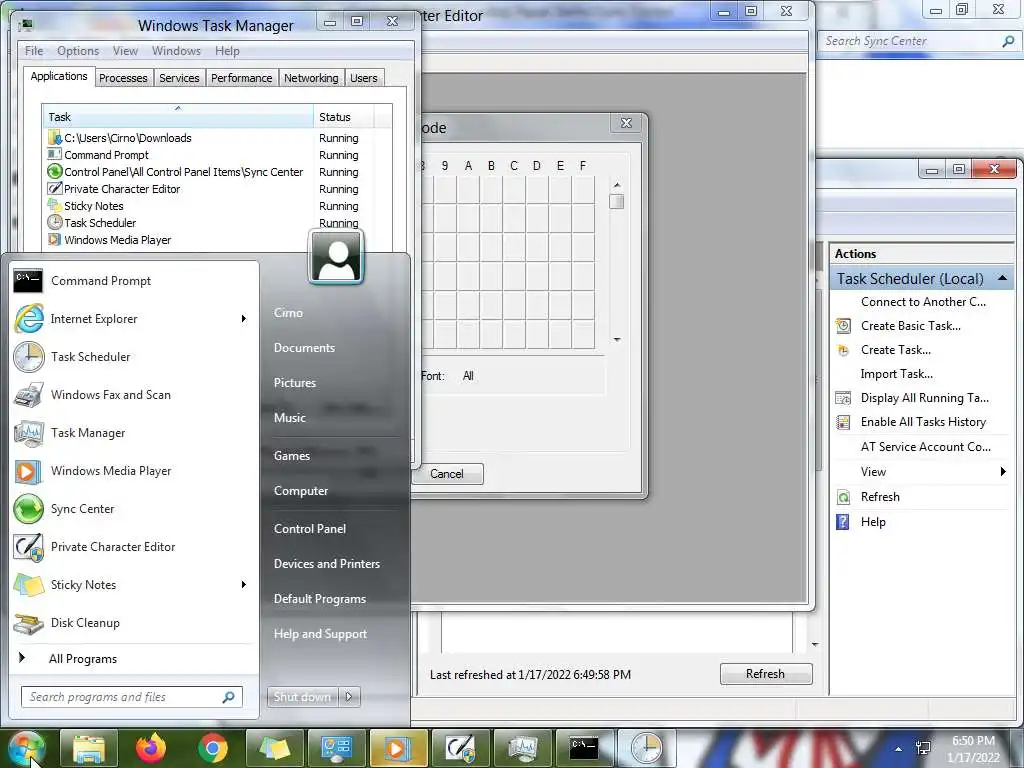Screen dimensions: 1024x768
Task: Click Cancel in the code dialog
Action: click(x=447, y=474)
